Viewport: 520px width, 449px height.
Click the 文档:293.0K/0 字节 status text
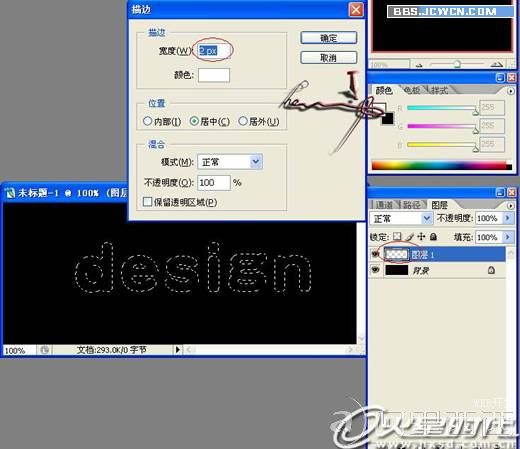tap(112, 350)
